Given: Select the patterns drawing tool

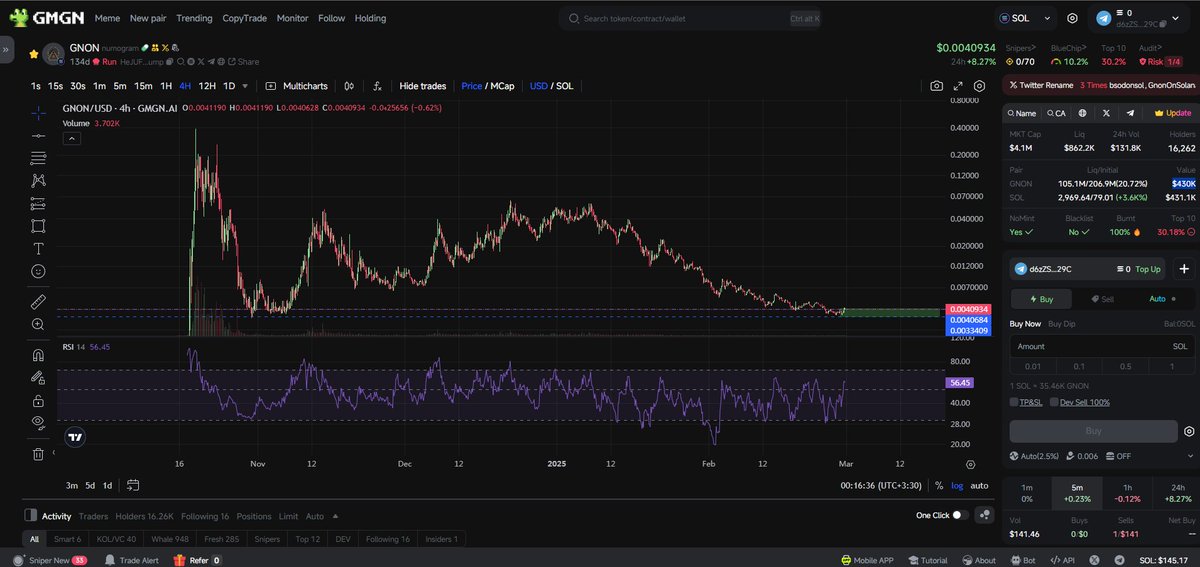Looking at the screenshot, I should (38, 181).
